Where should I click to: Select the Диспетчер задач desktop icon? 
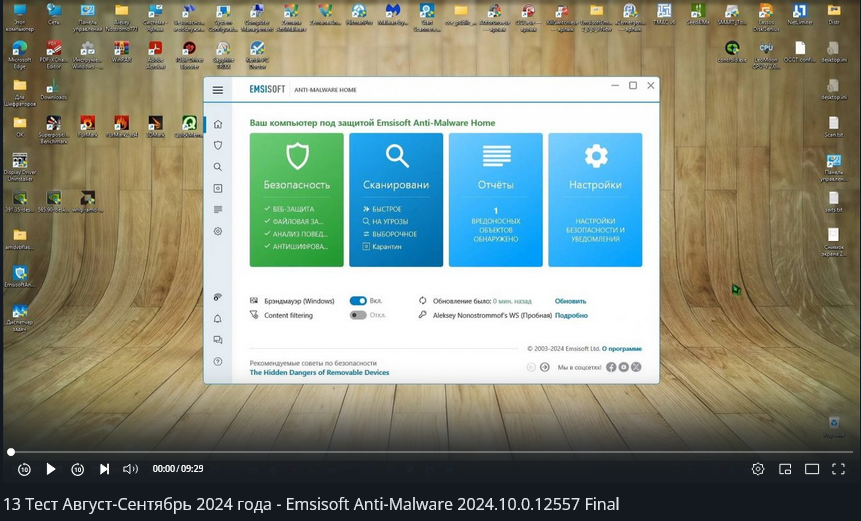tap(20, 318)
